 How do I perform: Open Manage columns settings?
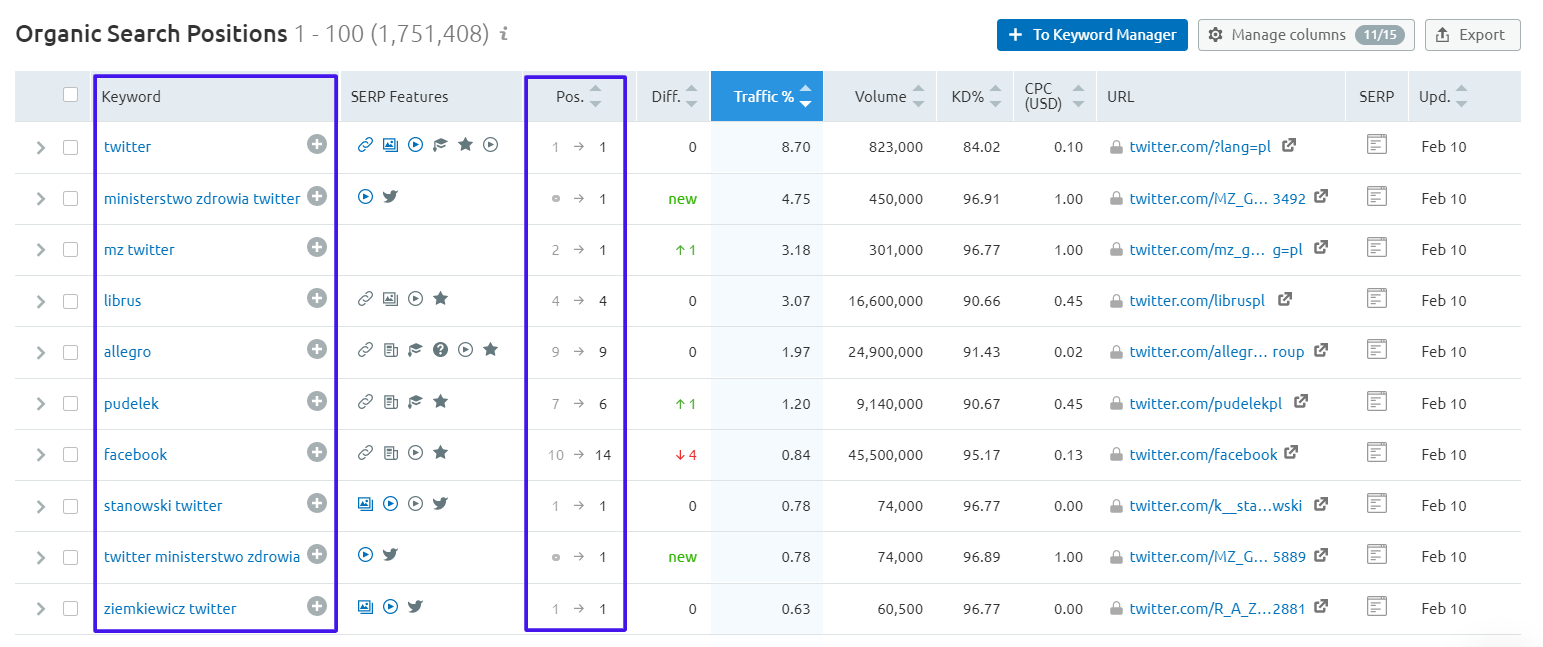pos(1307,35)
